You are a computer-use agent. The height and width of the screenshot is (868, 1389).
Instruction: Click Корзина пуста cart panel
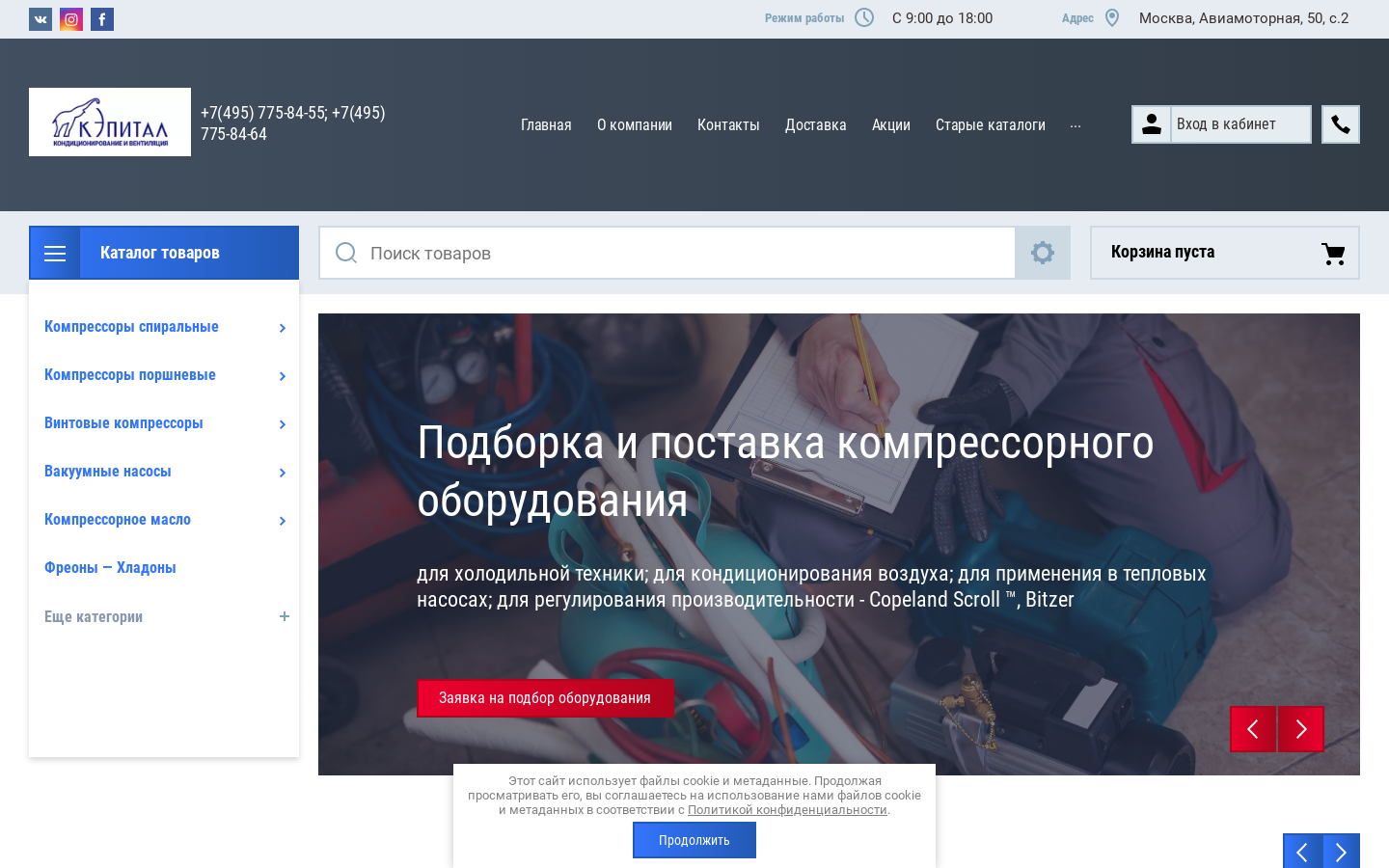(x=1225, y=253)
